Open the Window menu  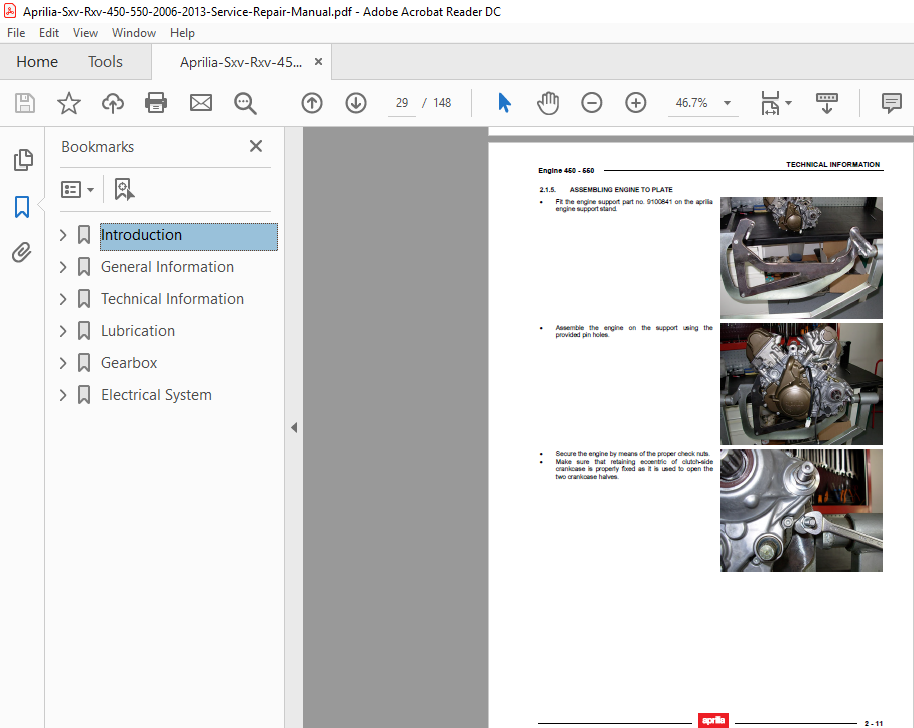pos(133,33)
